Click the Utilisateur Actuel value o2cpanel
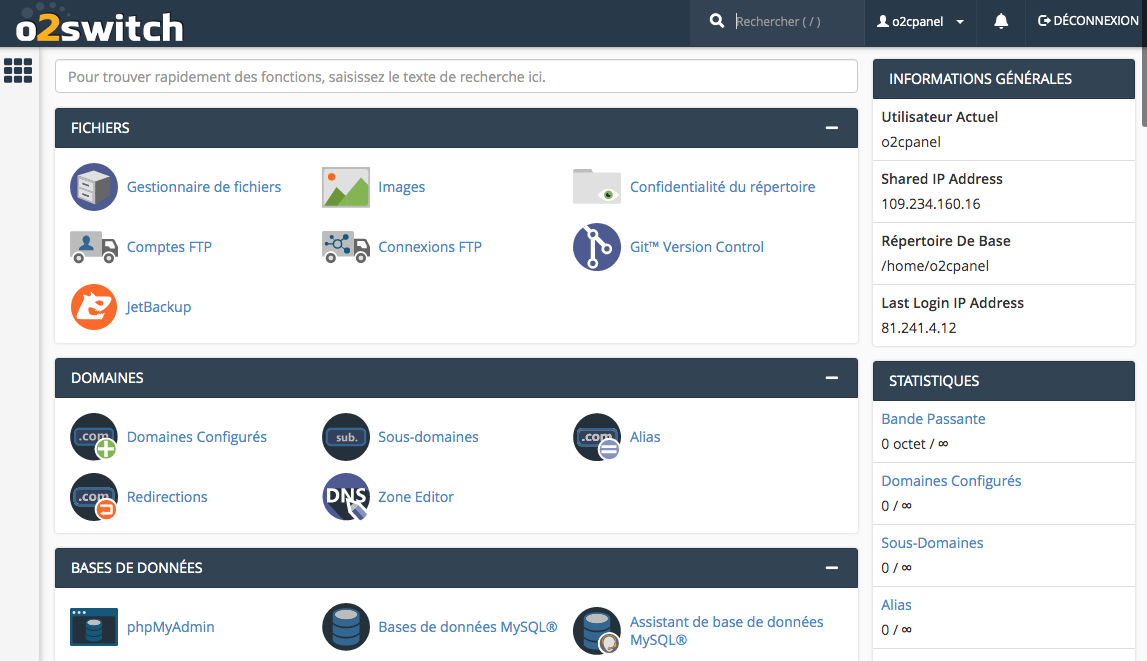 (x=911, y=142)
